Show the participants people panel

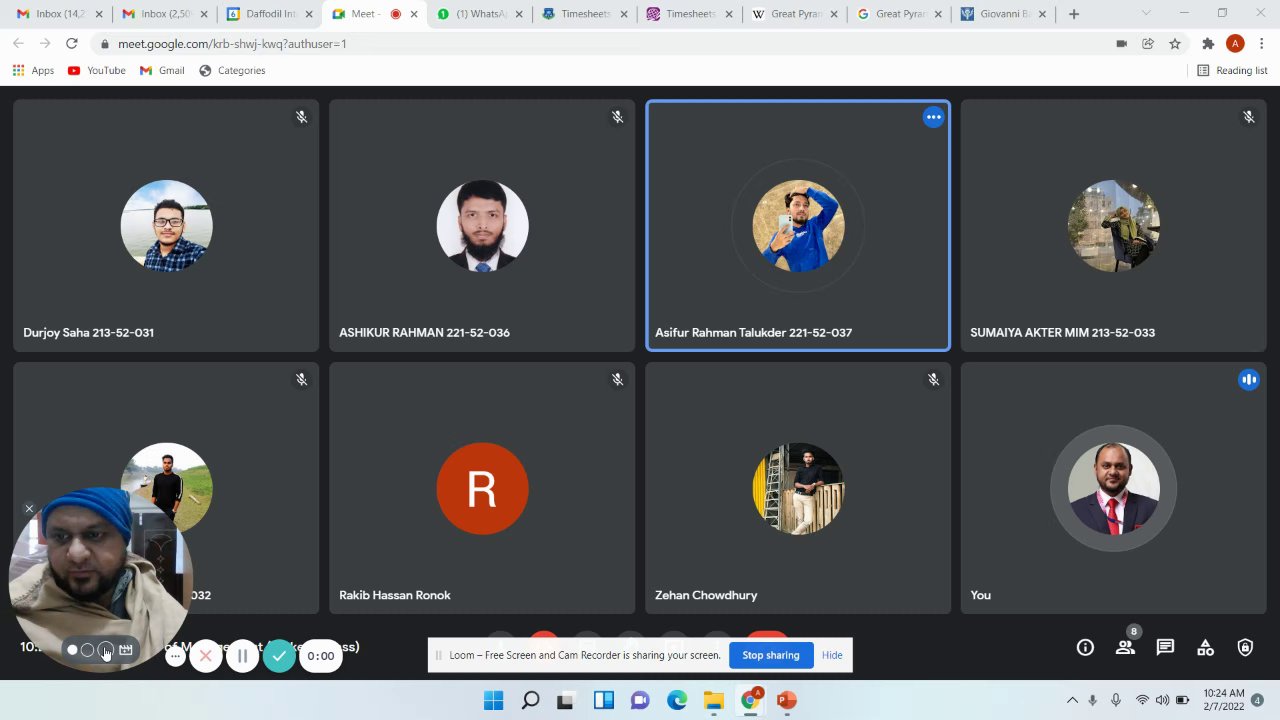pyautogui.click(x=1125, y=647)
